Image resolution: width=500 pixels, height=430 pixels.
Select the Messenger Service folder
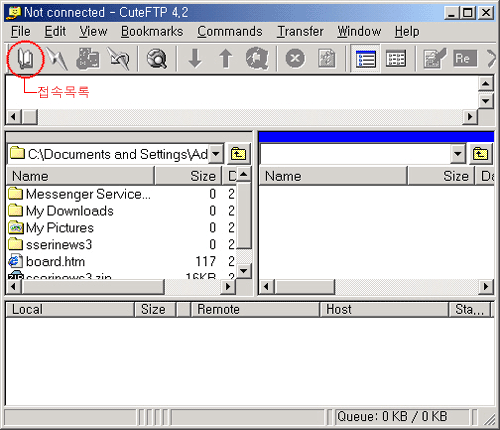click(x=80, y=194)
